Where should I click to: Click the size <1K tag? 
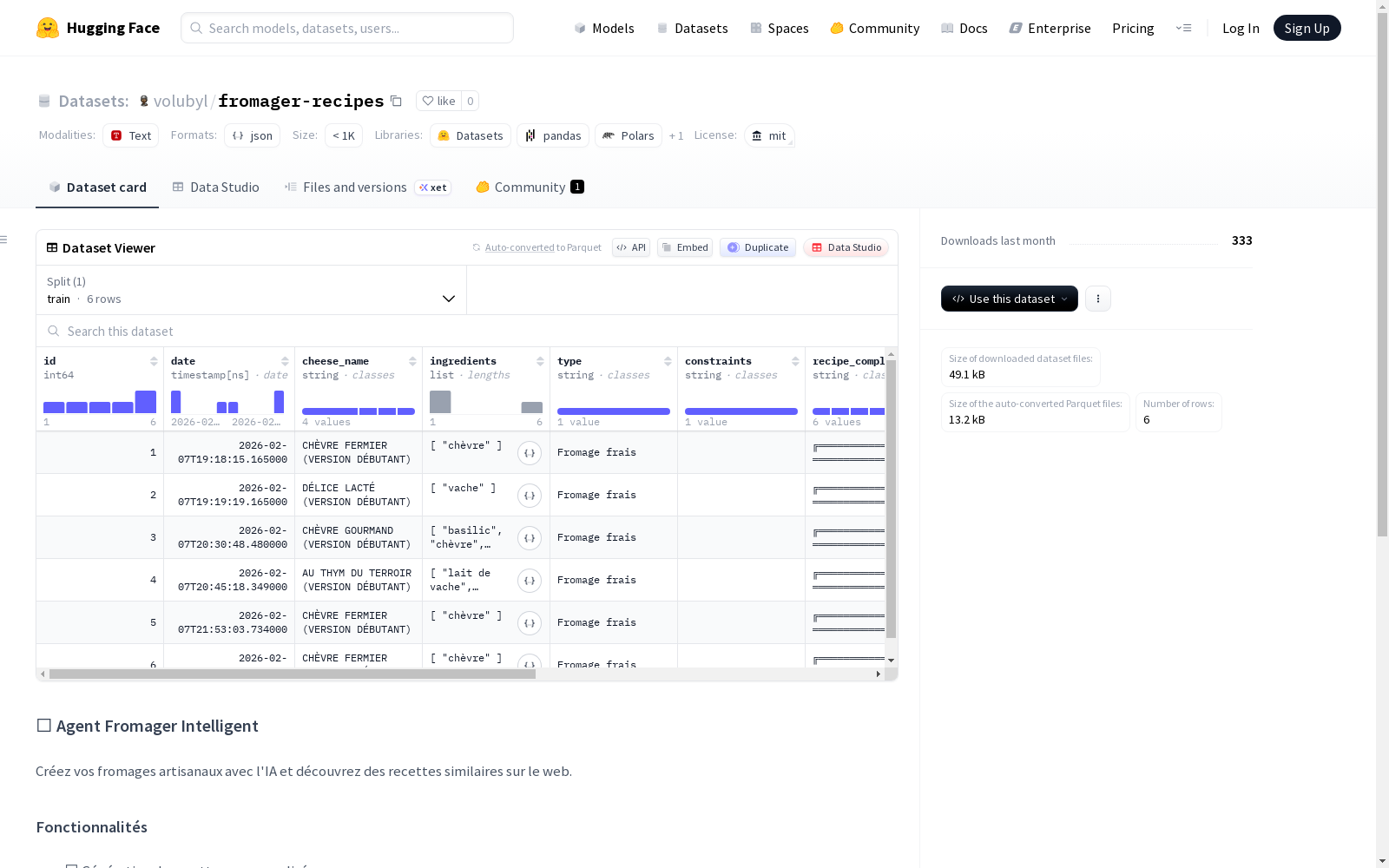(344, 135)
